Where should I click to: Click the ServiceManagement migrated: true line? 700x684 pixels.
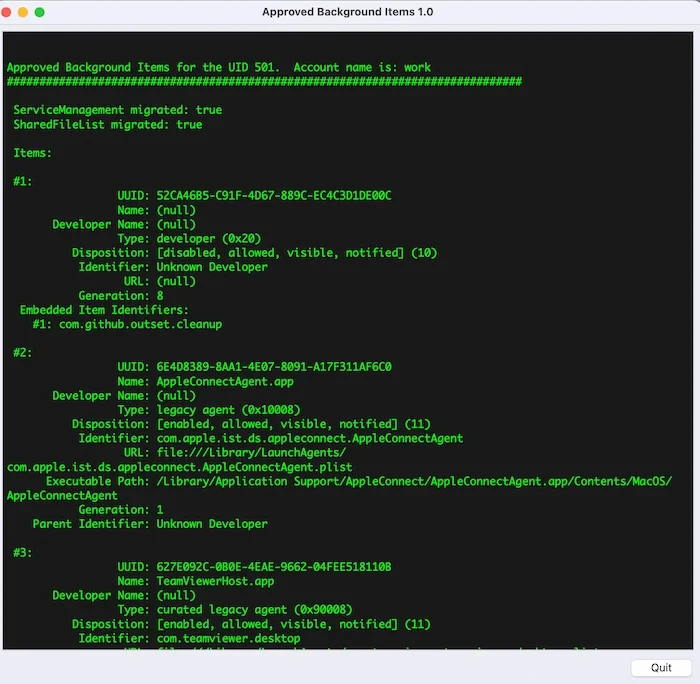click(117, 110)
